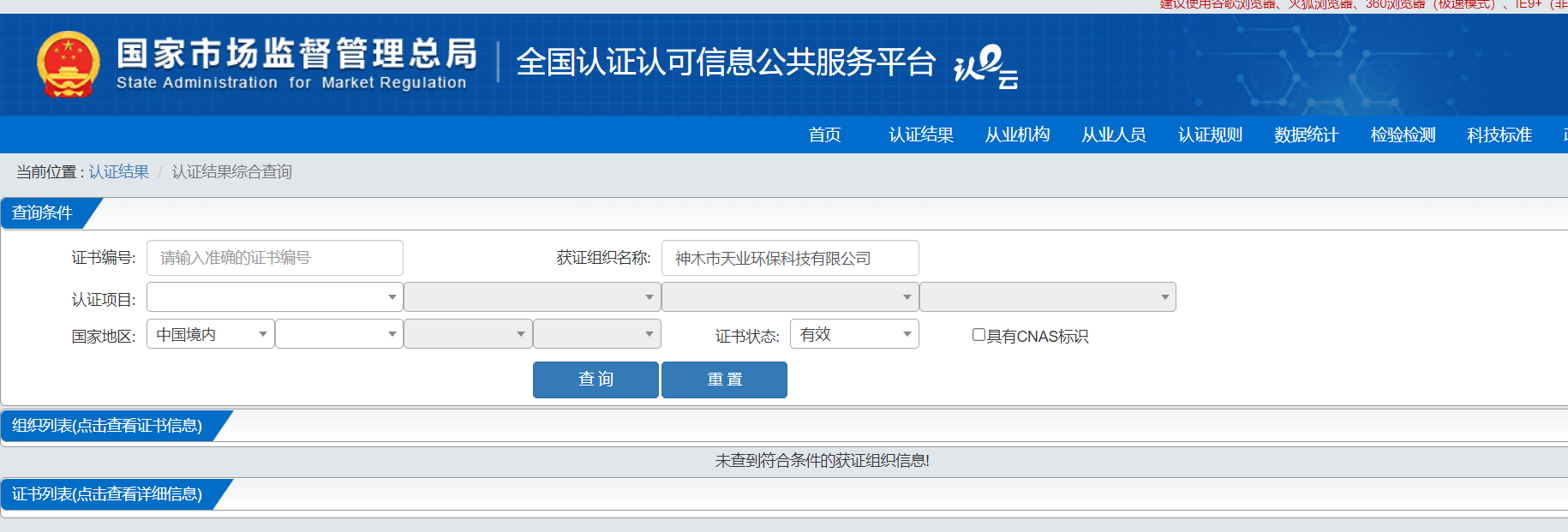Open the 数据统计 menu item
Viewport: 1568px width, 532px height.
(1306, 134)
